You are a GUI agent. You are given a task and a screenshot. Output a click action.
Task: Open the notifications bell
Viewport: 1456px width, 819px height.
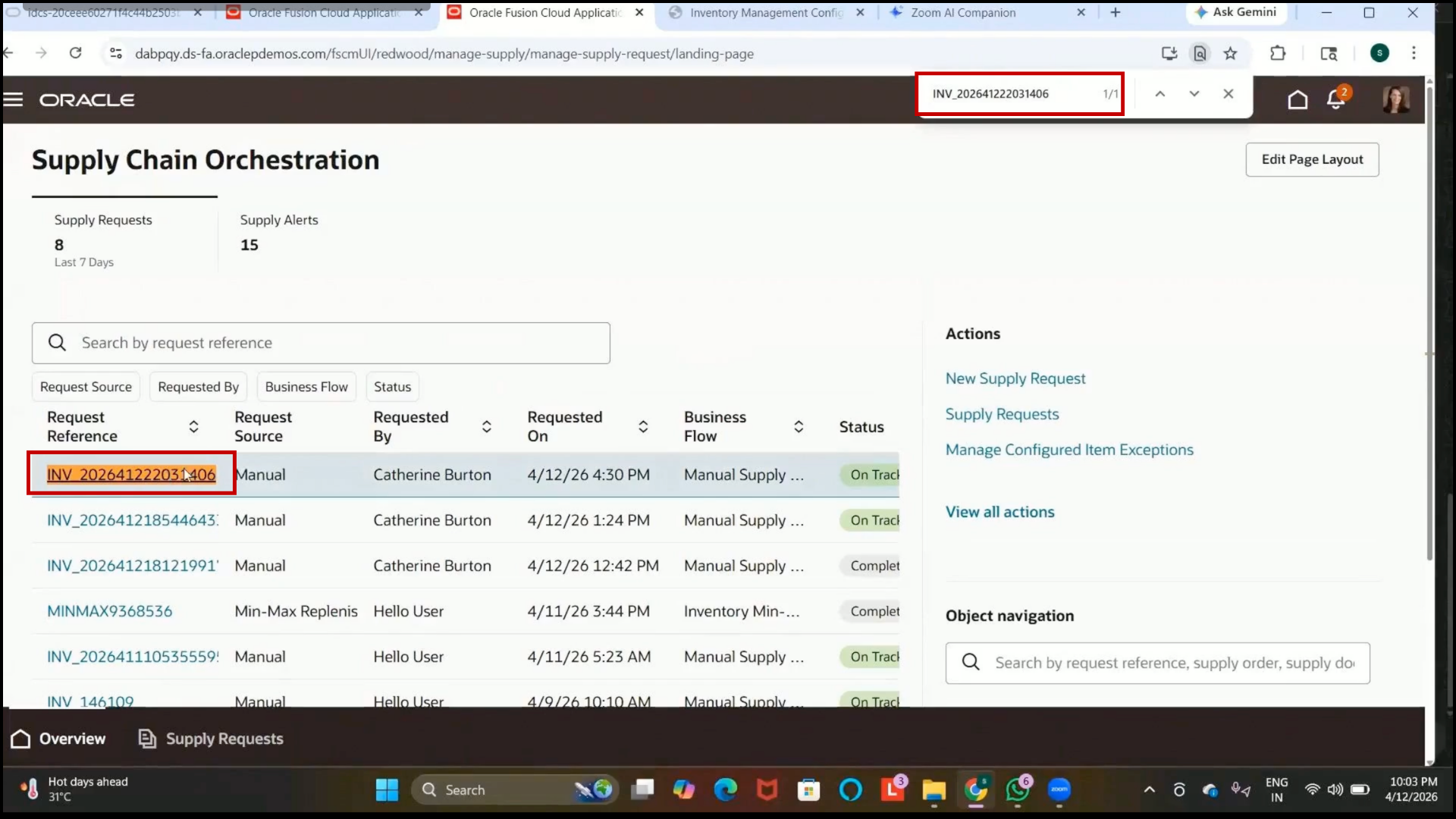(1336, 99)
